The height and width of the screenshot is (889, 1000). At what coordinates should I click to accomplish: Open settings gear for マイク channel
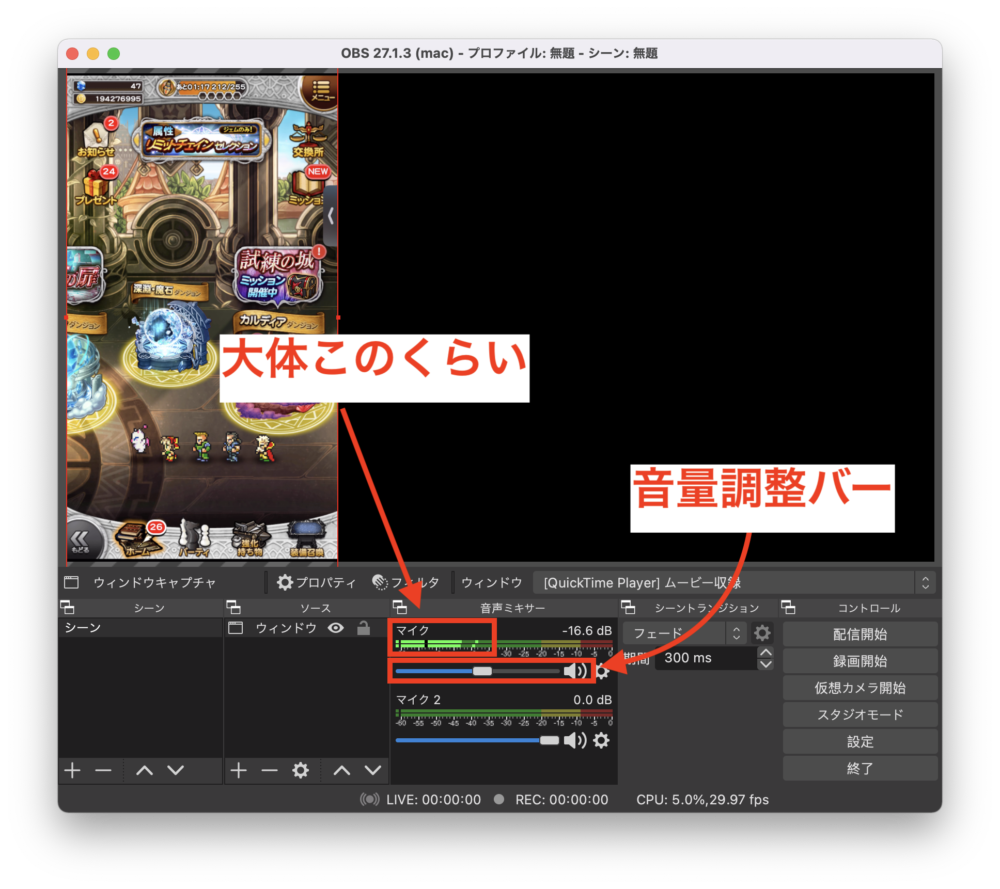(x=603, y=671)
